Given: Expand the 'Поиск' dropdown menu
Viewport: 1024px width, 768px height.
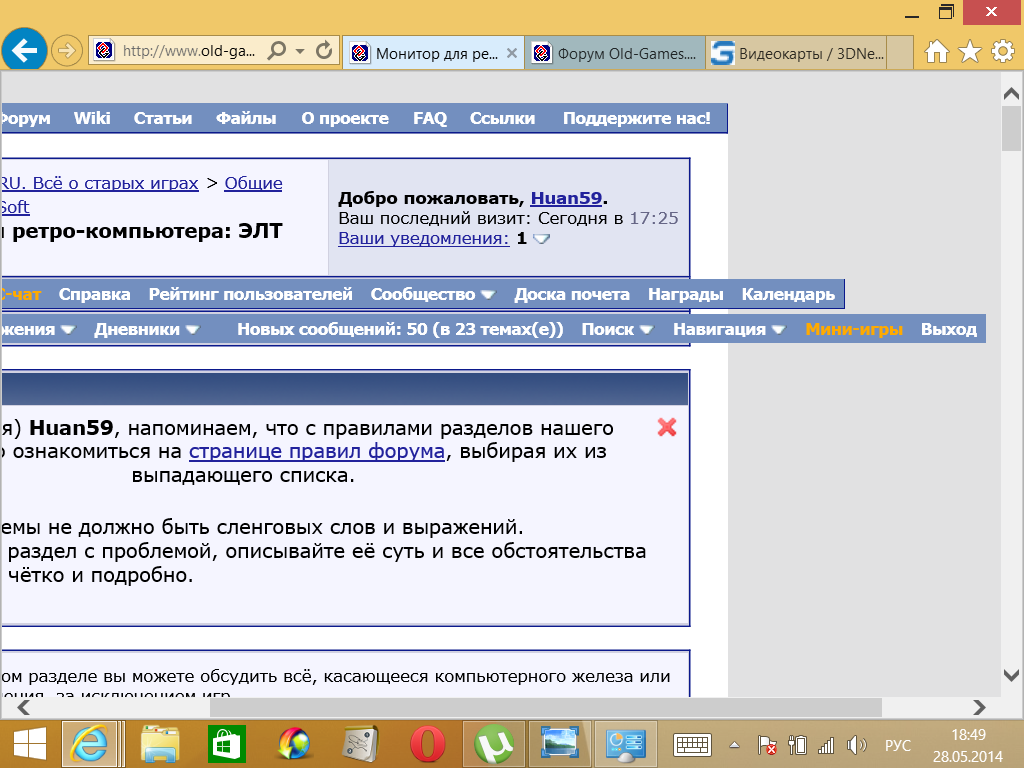Looking at the screenshot, I should pos(617,329).
